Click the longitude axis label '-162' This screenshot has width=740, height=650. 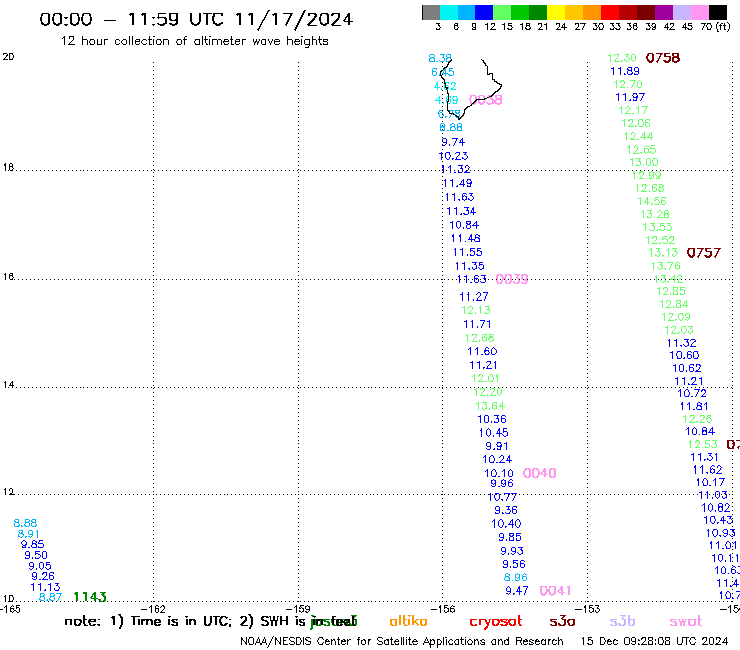[x=153, y=609]
